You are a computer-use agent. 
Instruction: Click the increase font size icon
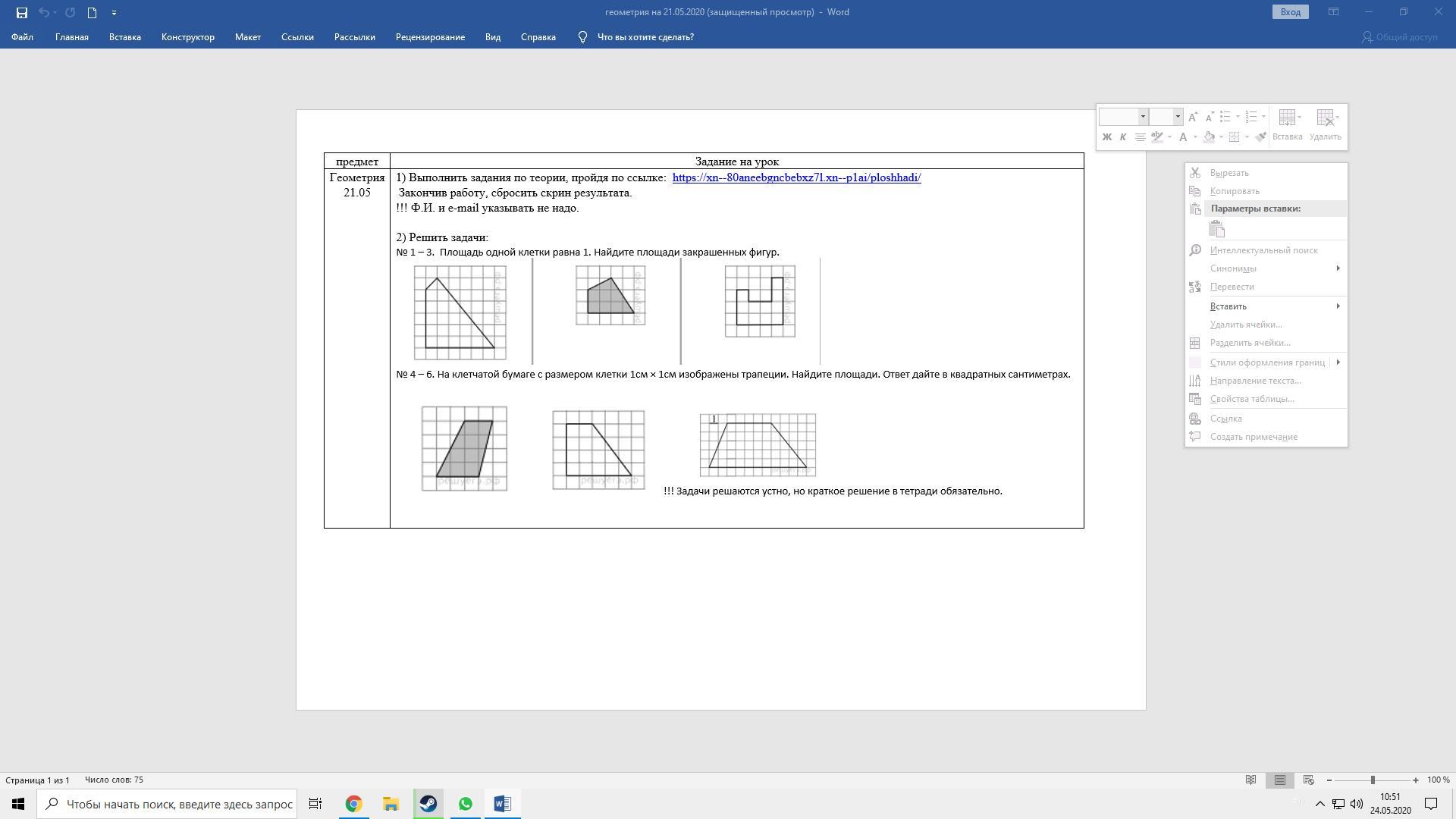coord(1193,117)
